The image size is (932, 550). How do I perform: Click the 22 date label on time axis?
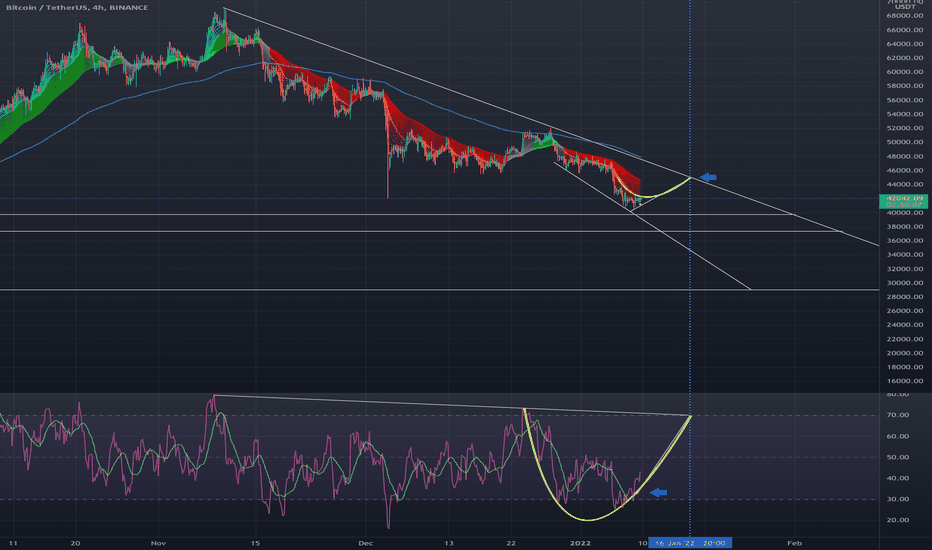(511, 543)
